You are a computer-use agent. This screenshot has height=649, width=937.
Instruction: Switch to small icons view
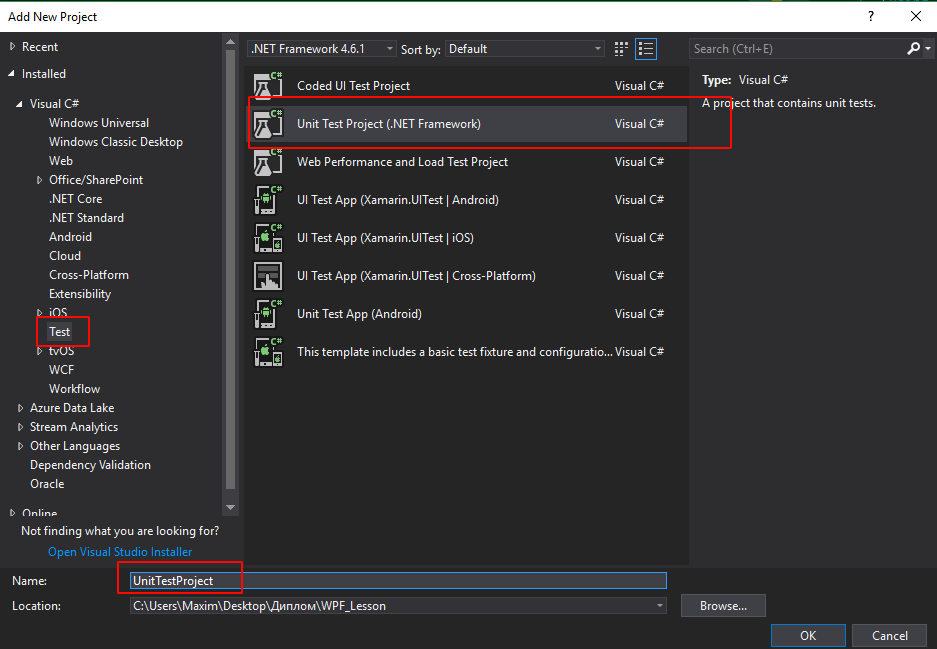621,49
